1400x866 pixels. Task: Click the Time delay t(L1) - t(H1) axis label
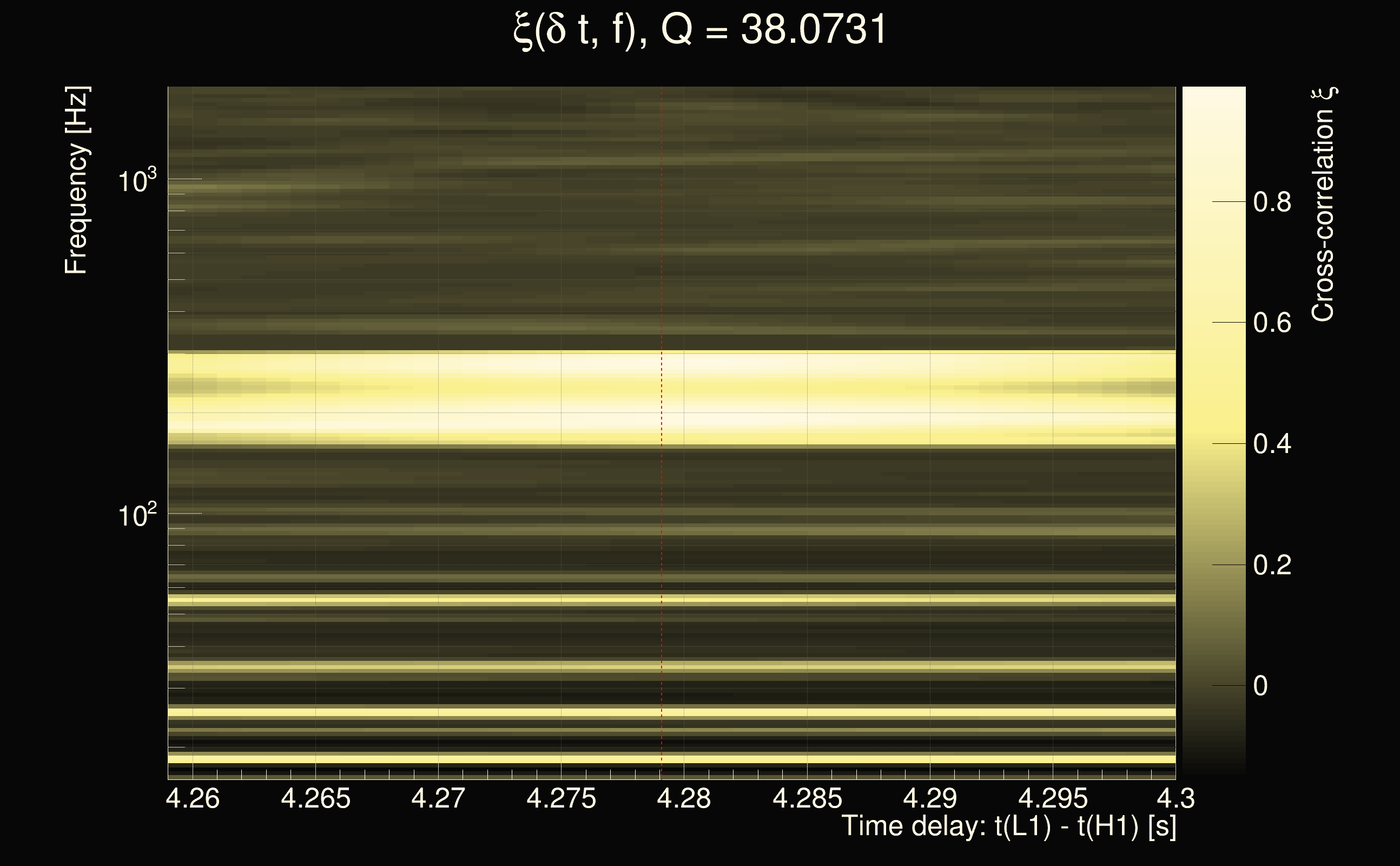click(x=1008, y=826)
